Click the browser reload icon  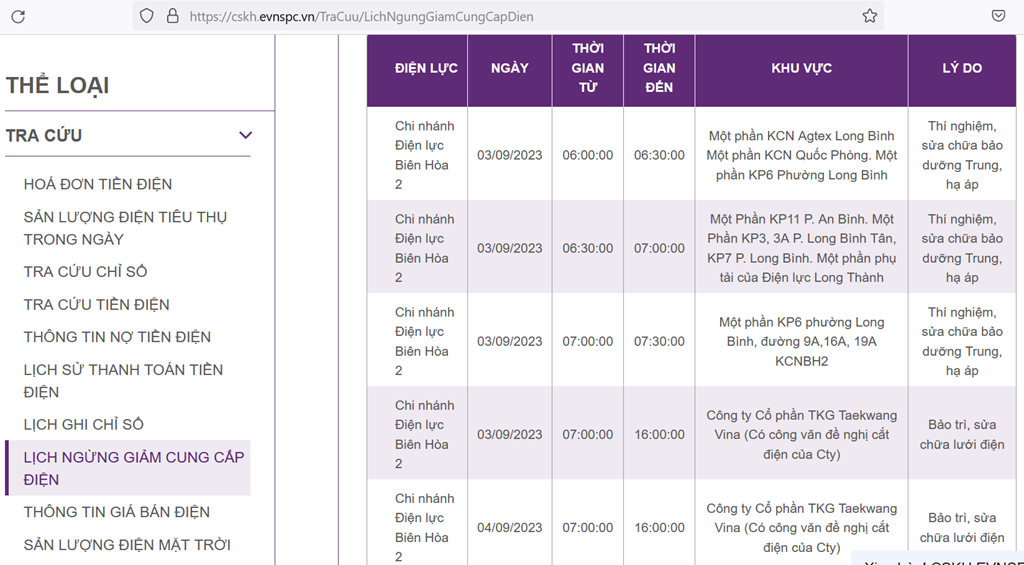pyautogui.click(x=18, y=16)
